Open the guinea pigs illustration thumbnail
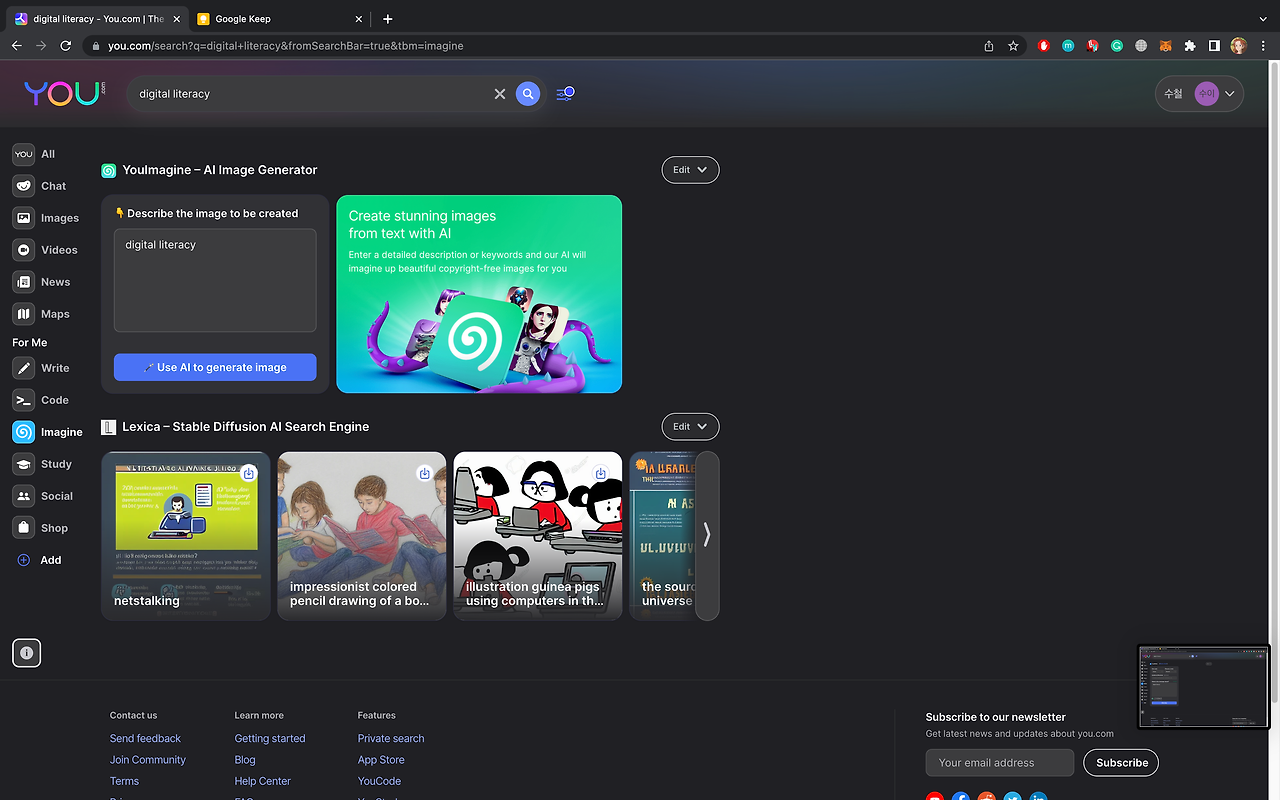The width and height of the screenshot is (1280, 800). point(538,536)
